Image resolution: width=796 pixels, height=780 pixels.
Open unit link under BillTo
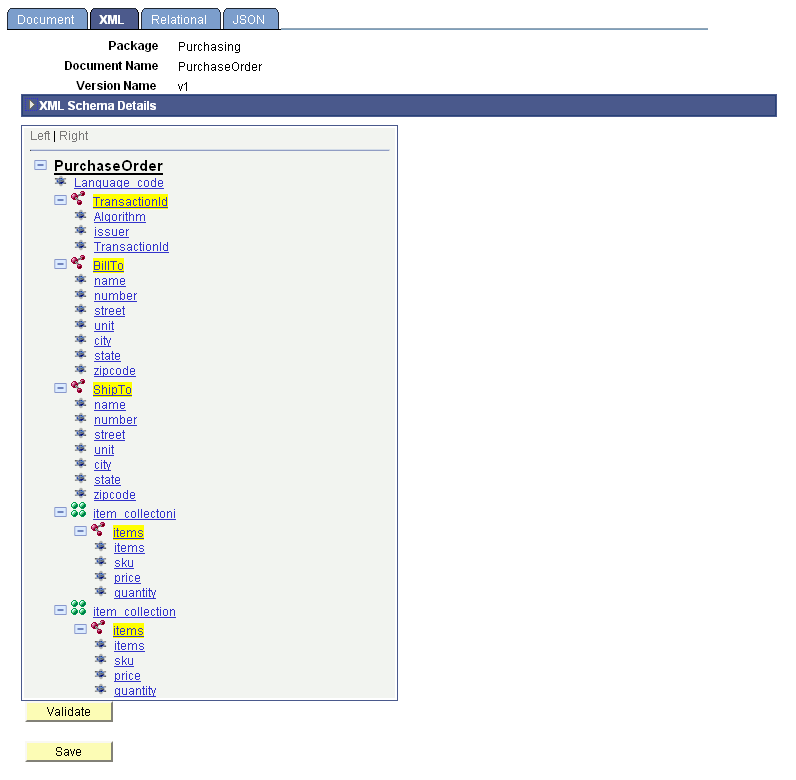point(104,326)
